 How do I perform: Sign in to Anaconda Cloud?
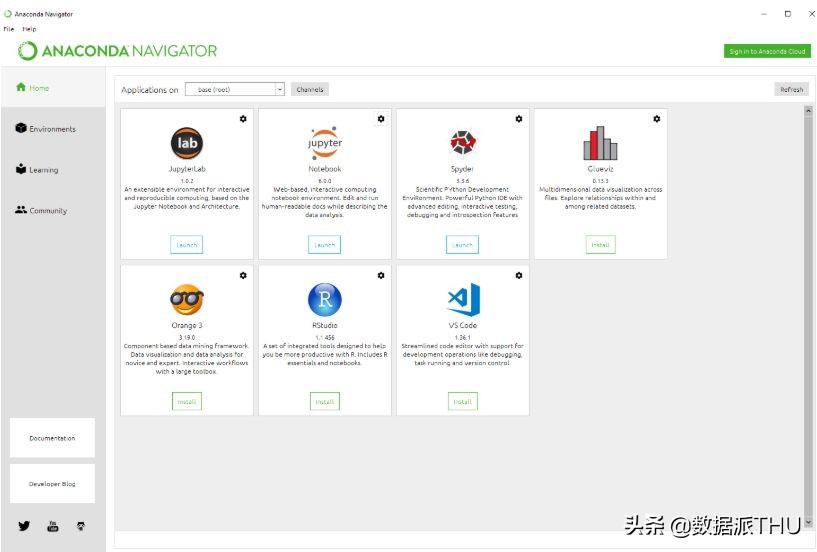click(x=767, y=51)
